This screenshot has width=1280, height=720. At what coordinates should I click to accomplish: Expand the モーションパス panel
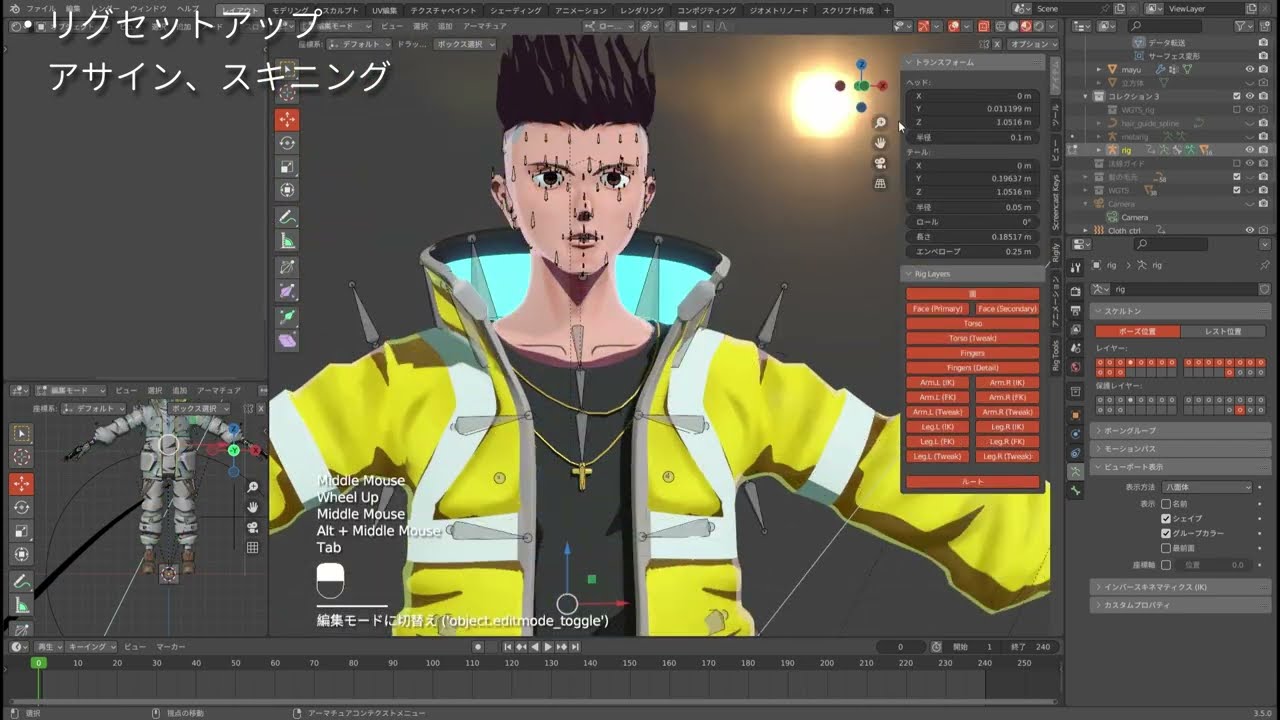[1181, 449]
